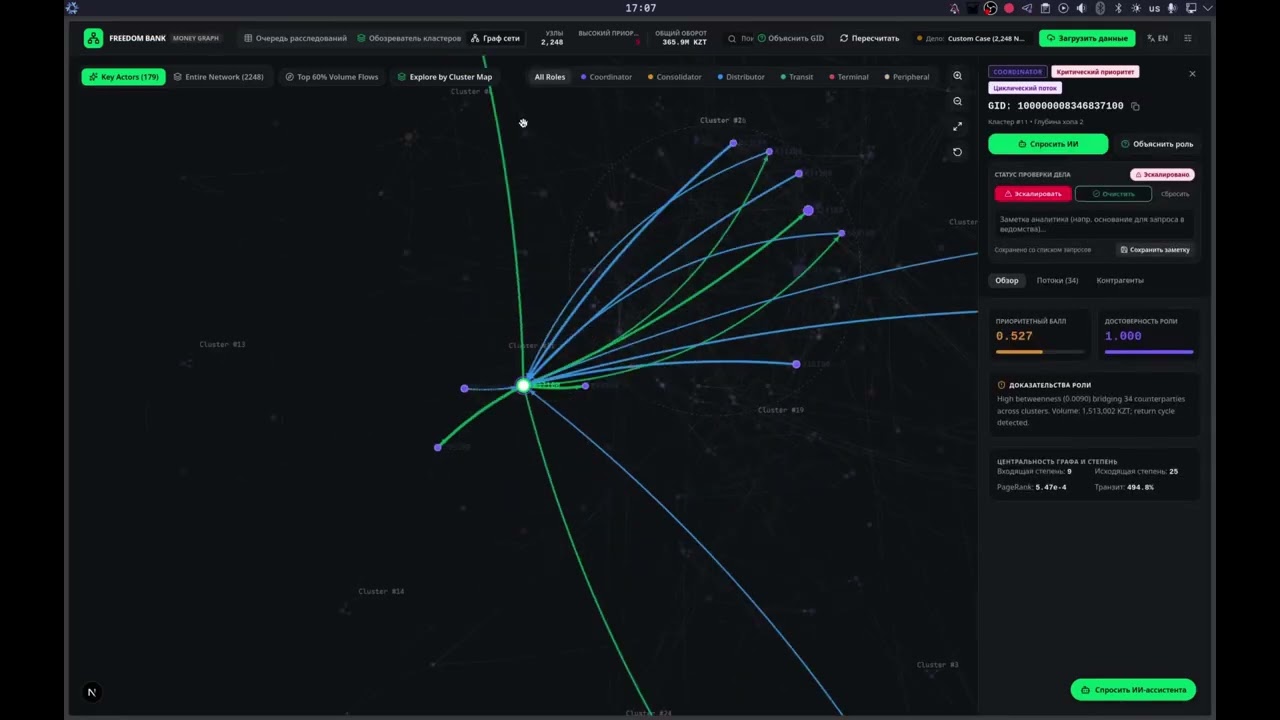The width and height of the screenshot is (1280, 720).
Task: Open the Очередь расследований tab
Action: [x=295, y=38]
